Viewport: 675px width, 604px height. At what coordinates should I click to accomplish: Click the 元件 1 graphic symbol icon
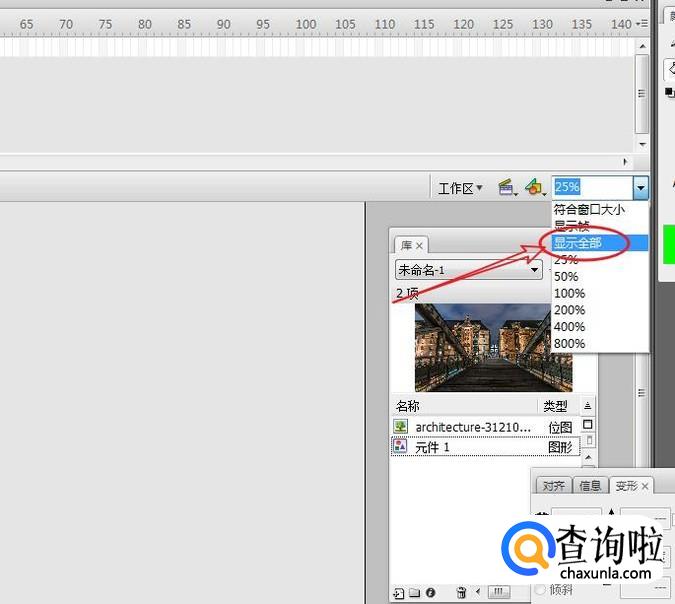click(x=401, y=447)
